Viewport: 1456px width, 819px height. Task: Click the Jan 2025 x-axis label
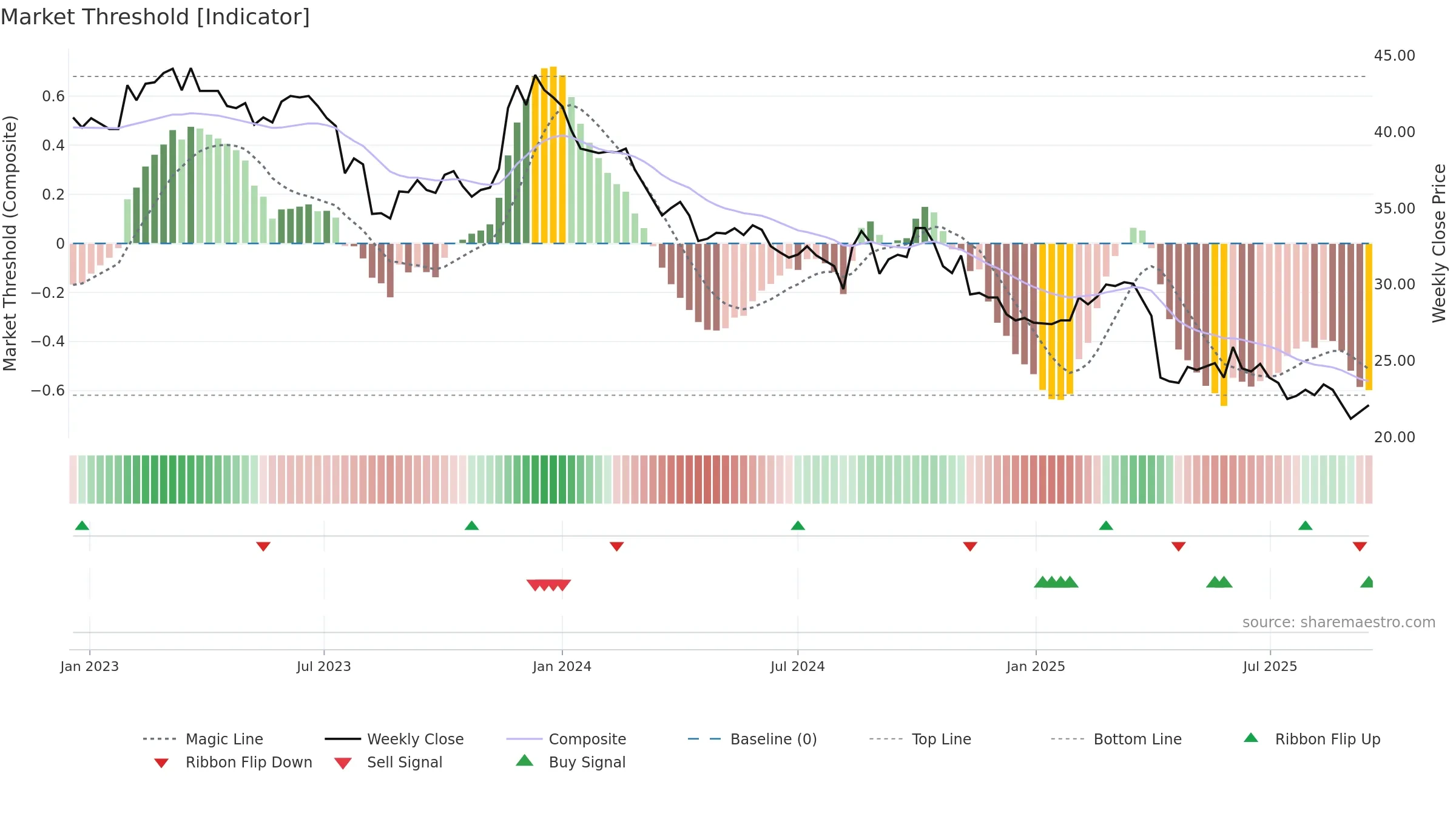(x=1036, y=666)
